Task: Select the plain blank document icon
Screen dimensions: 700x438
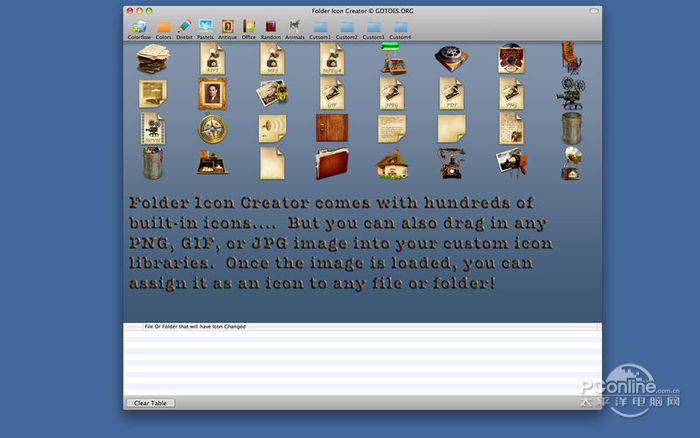Action: point(272,163)
